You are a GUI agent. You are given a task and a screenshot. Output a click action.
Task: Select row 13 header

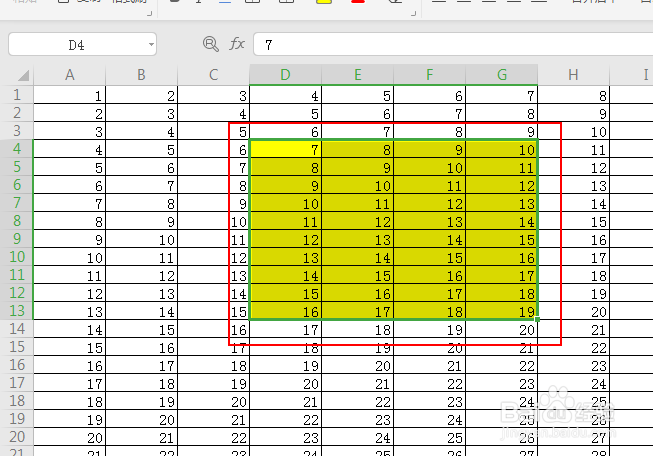tap(17, 311)
